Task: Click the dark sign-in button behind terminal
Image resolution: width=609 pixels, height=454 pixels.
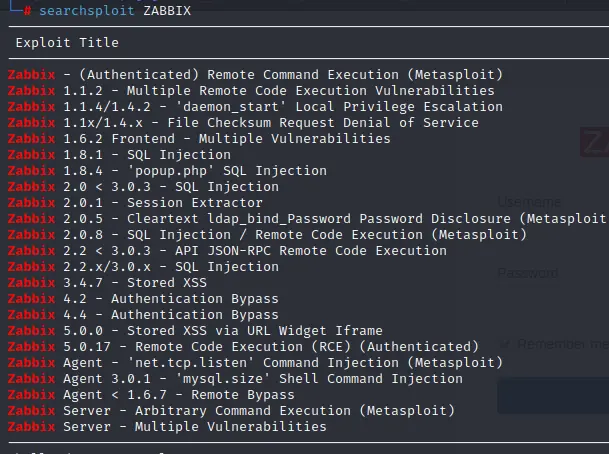Action: [x=553, y=396]
